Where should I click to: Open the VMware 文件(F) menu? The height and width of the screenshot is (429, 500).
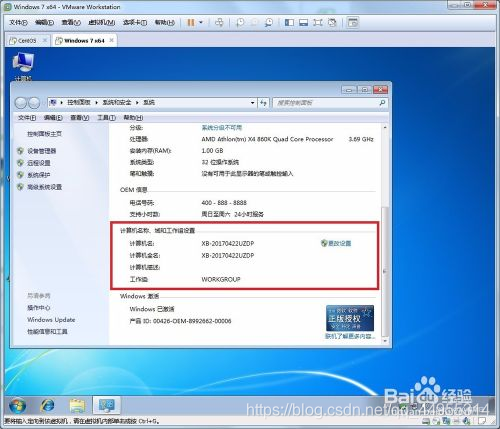point(18,23)
